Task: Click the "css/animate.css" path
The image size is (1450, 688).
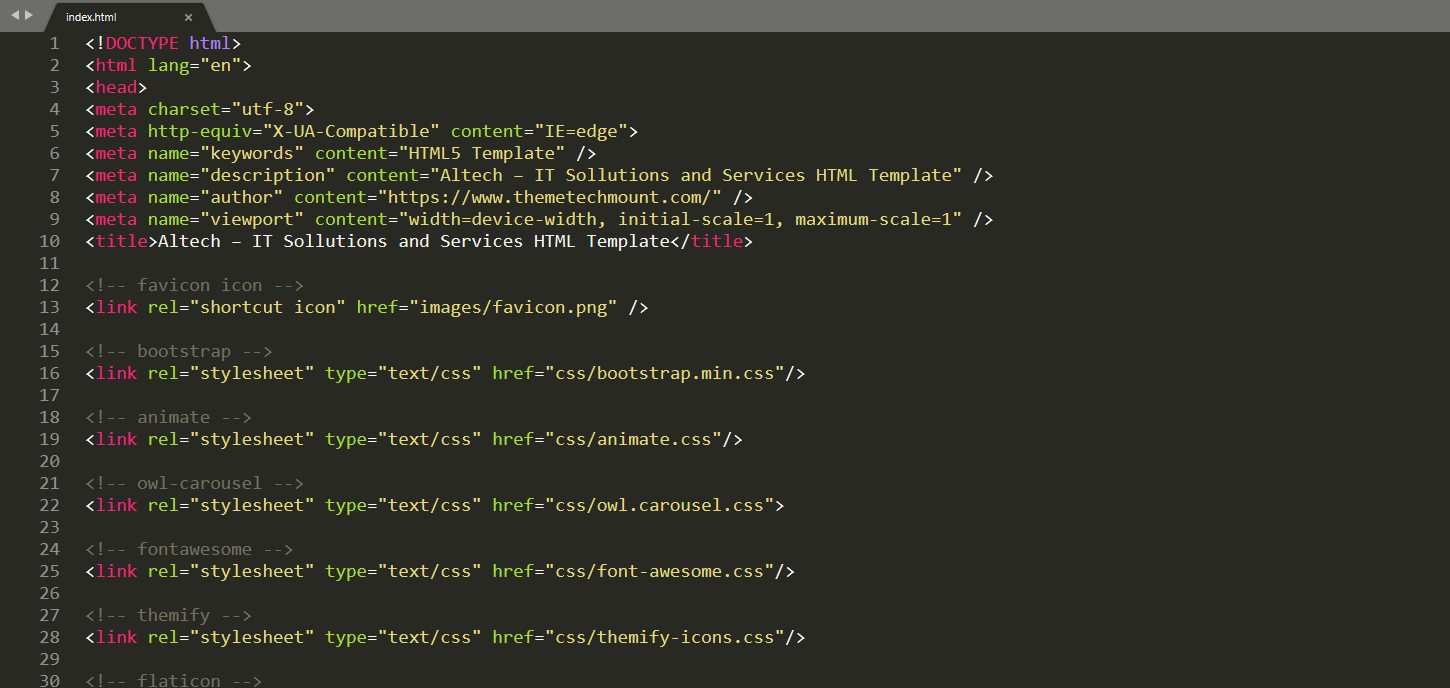Action: (x=633, y=439)
